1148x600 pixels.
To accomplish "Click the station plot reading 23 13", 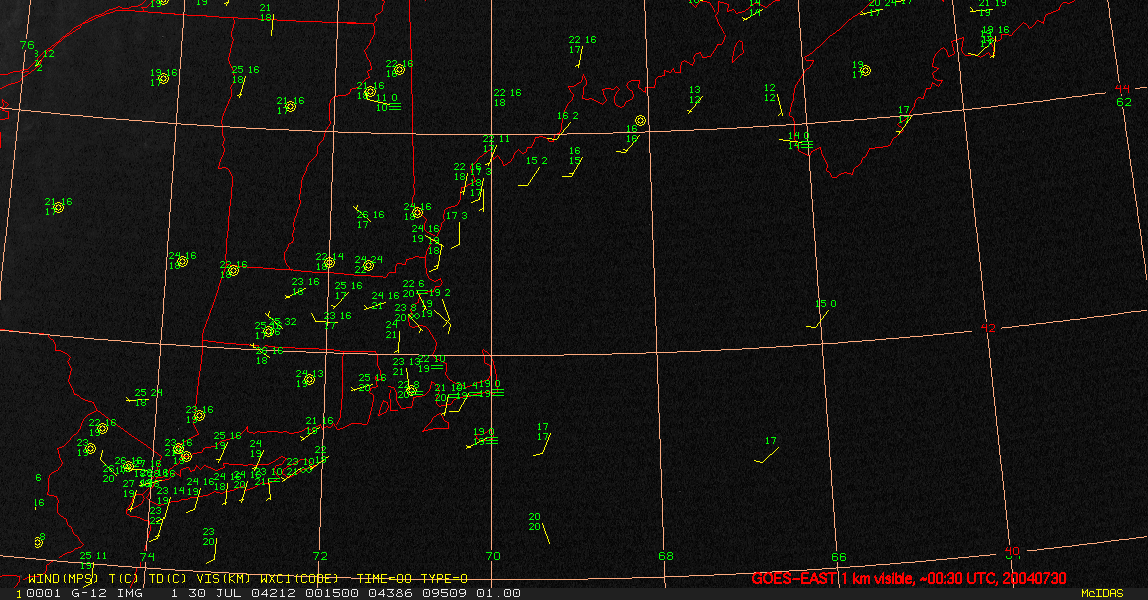I will [406, 362].
